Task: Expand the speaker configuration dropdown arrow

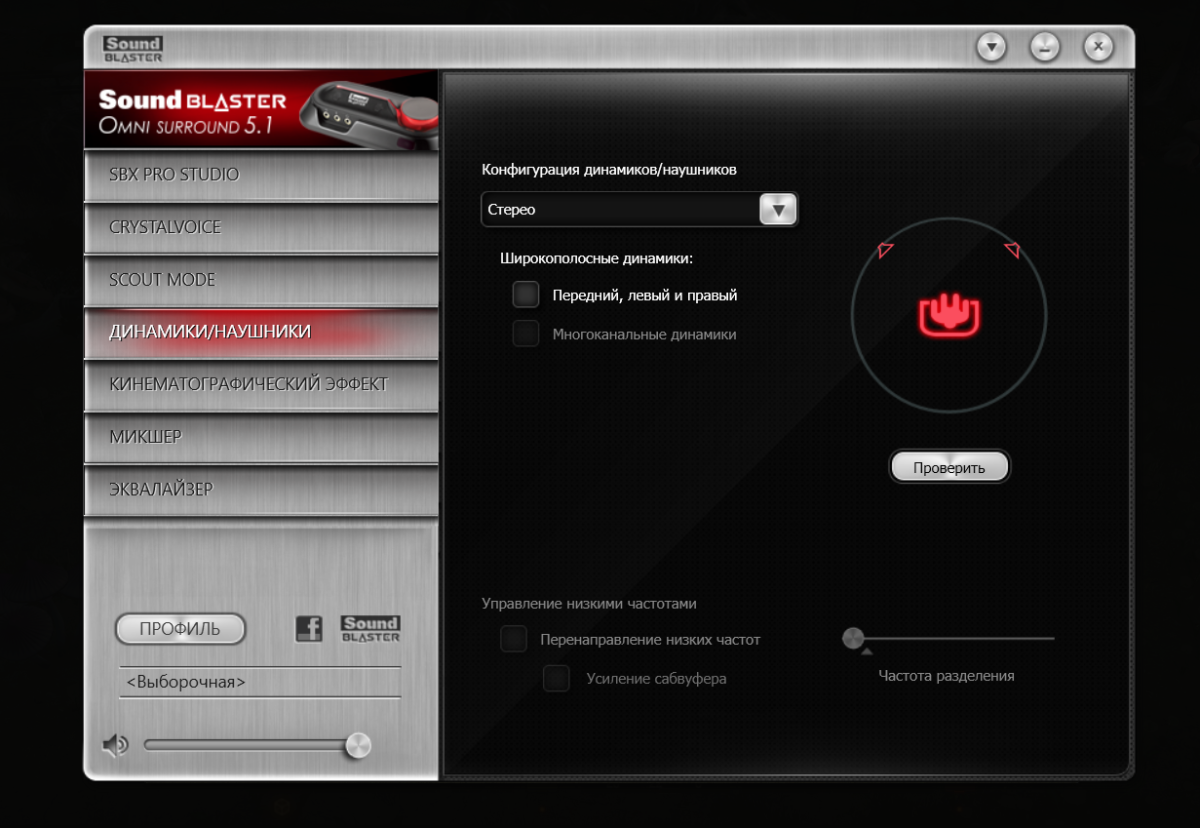Action: pos(778,210)
